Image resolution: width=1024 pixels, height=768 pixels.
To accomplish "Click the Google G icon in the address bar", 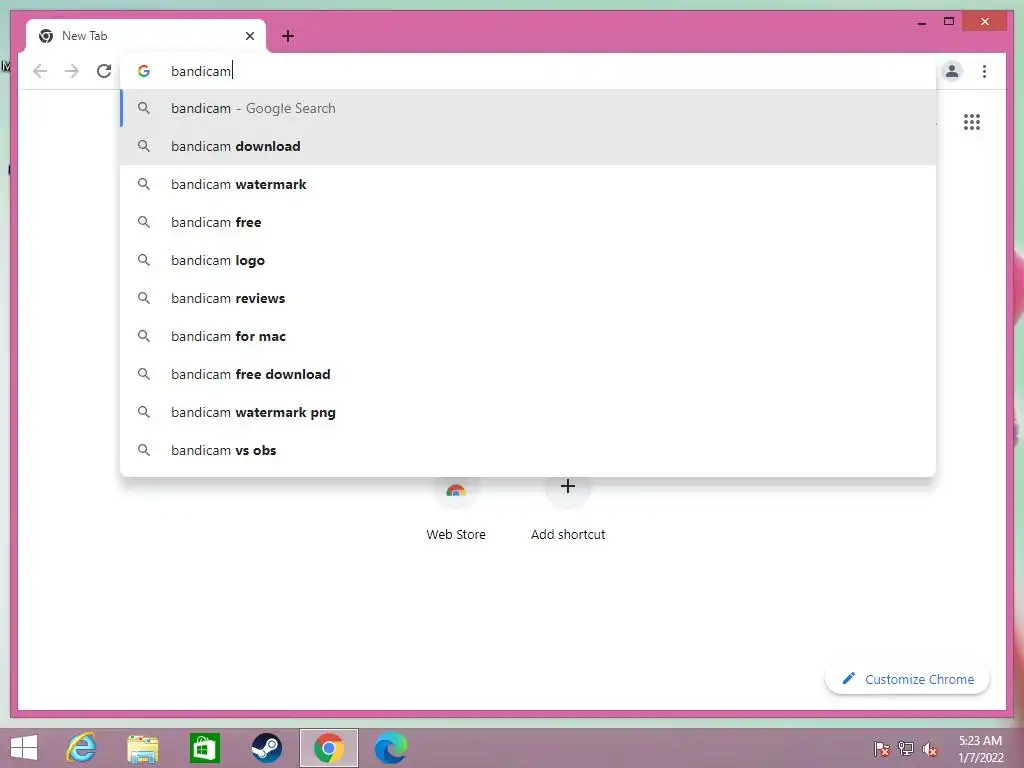I will tap(144, 71).
